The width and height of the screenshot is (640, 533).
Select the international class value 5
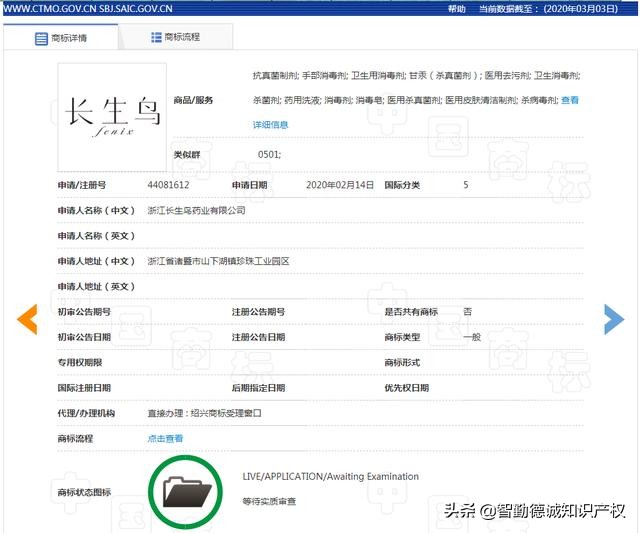pos(466,185)
